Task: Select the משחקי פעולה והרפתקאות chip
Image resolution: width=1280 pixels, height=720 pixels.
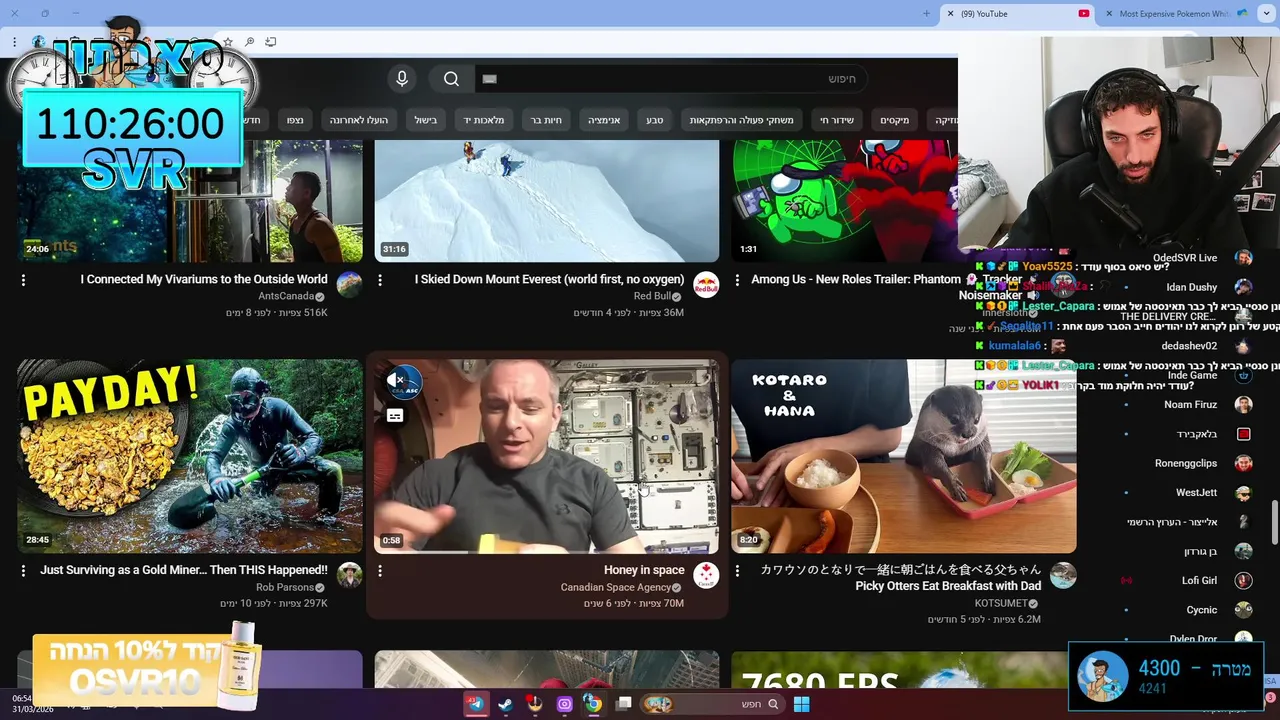Action: [741, 120]
